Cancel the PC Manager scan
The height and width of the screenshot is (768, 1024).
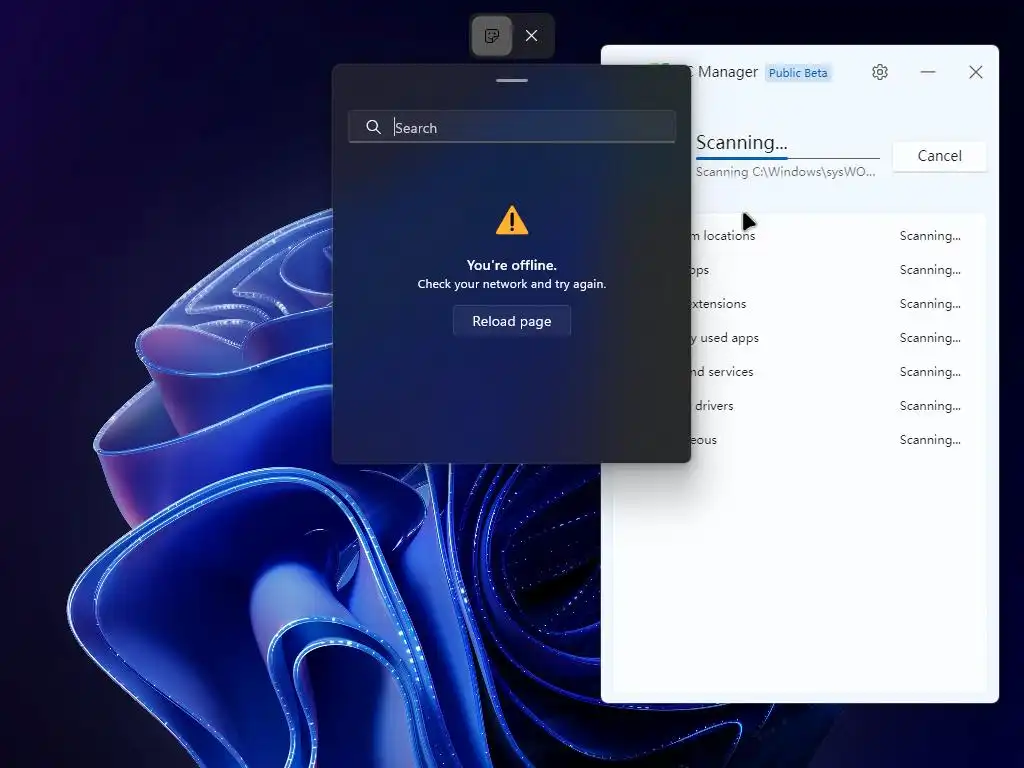[x=939, y=156]
